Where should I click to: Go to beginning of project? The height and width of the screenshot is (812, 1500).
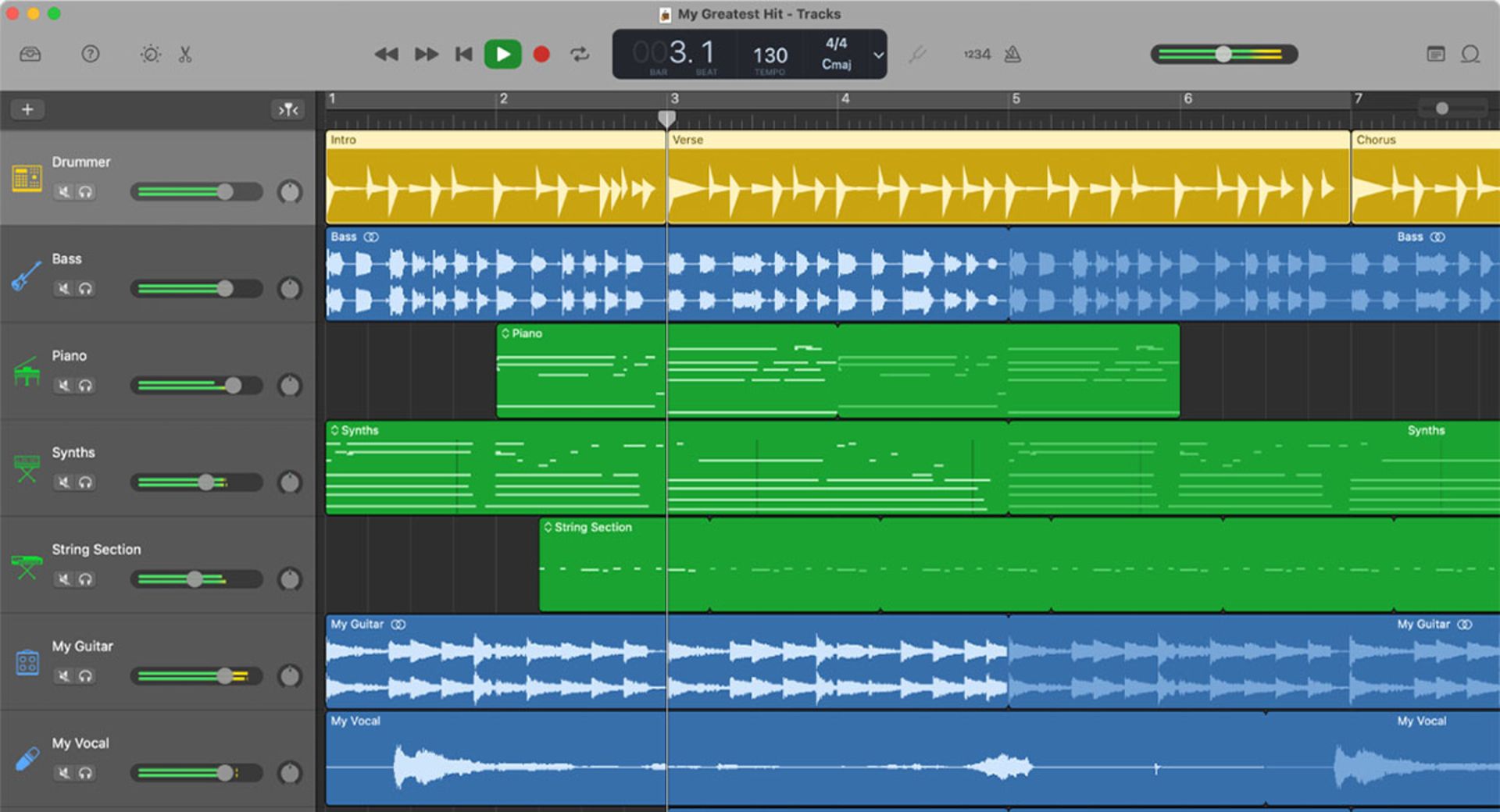coord(464,54)
